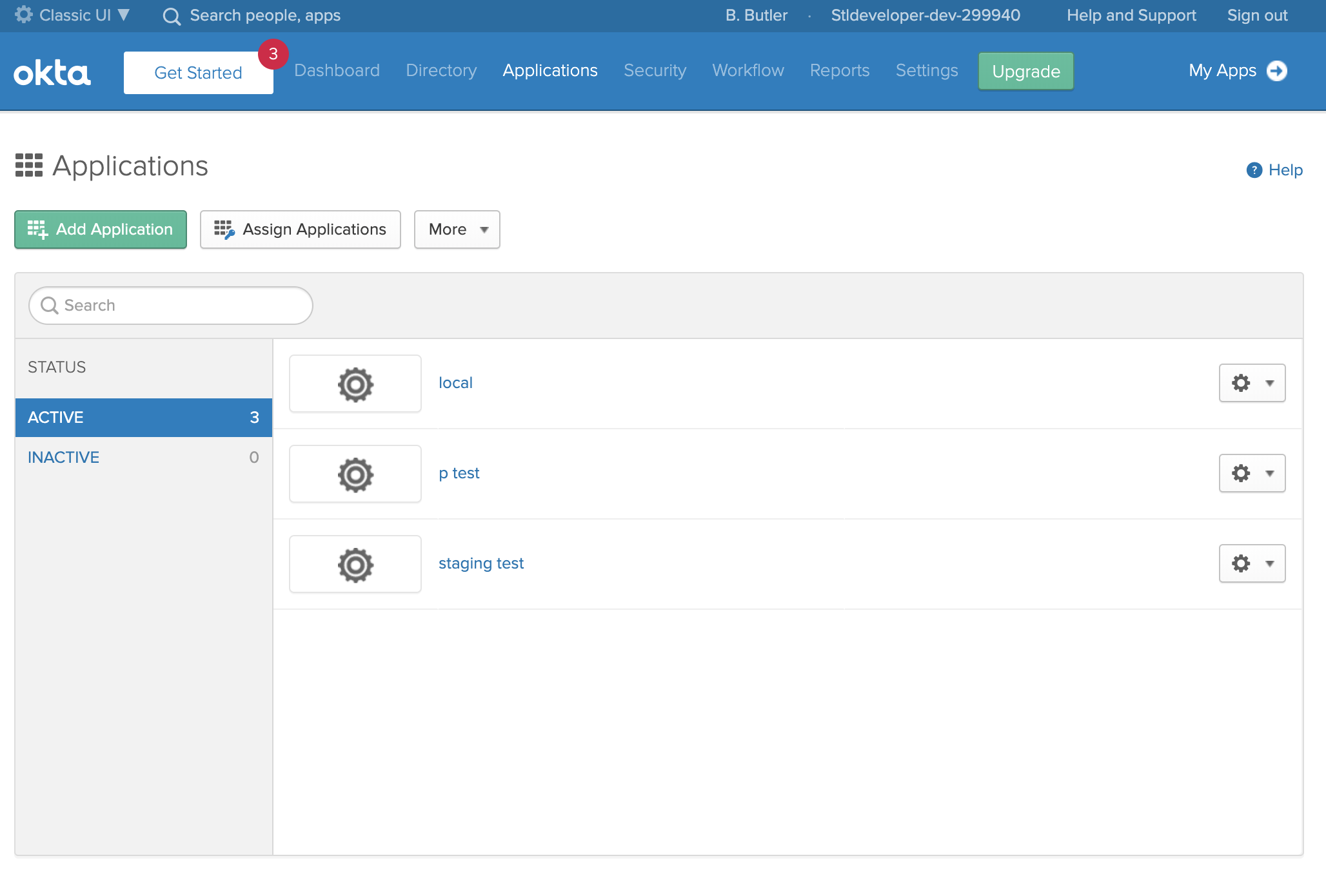Open settings gear dropdown for local app
This screenshot has width=1326, height=896.
tap(1252, 383)
